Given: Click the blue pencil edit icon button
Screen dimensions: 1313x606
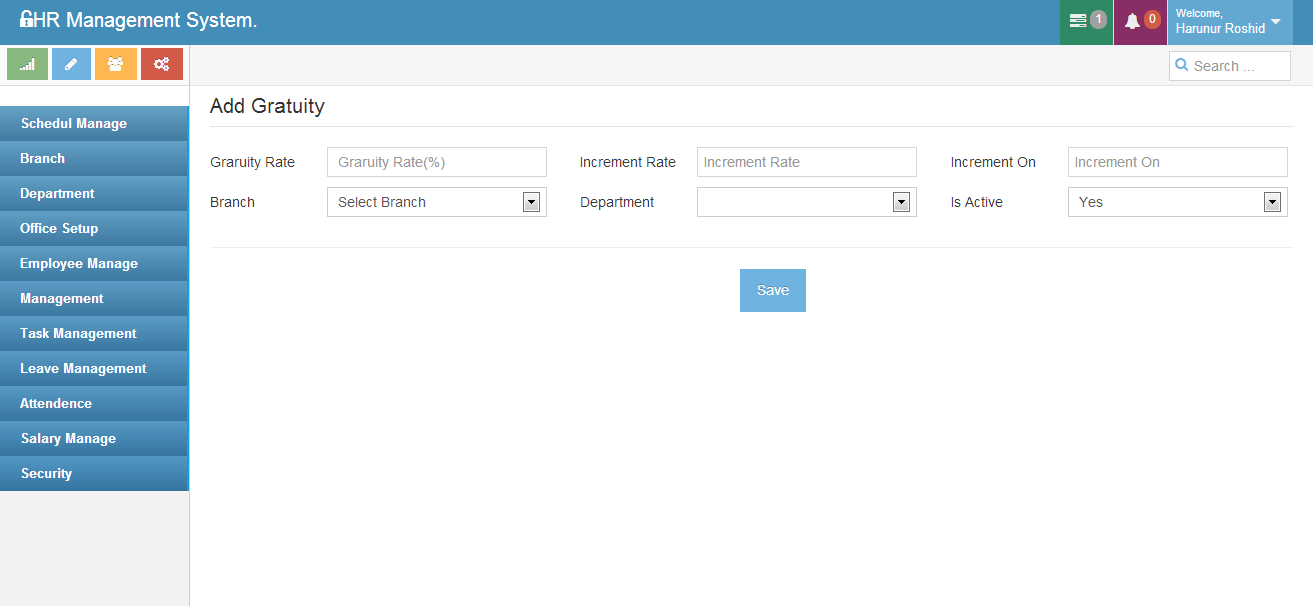Looking at the screenshot, I should coord(71,64).
